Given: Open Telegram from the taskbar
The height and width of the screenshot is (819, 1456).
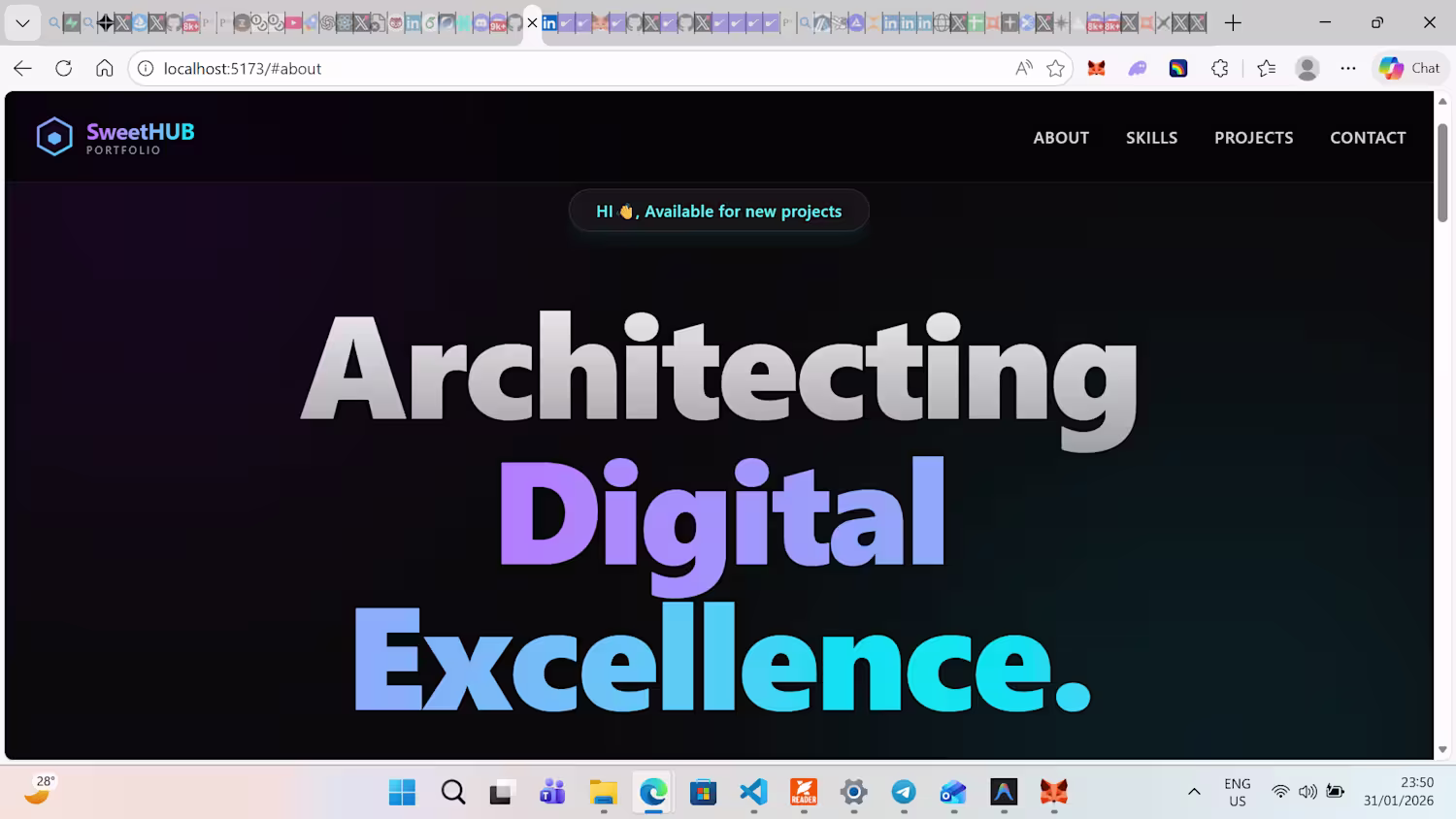Looking at the screenshot, I should click(x=904, y=792).
